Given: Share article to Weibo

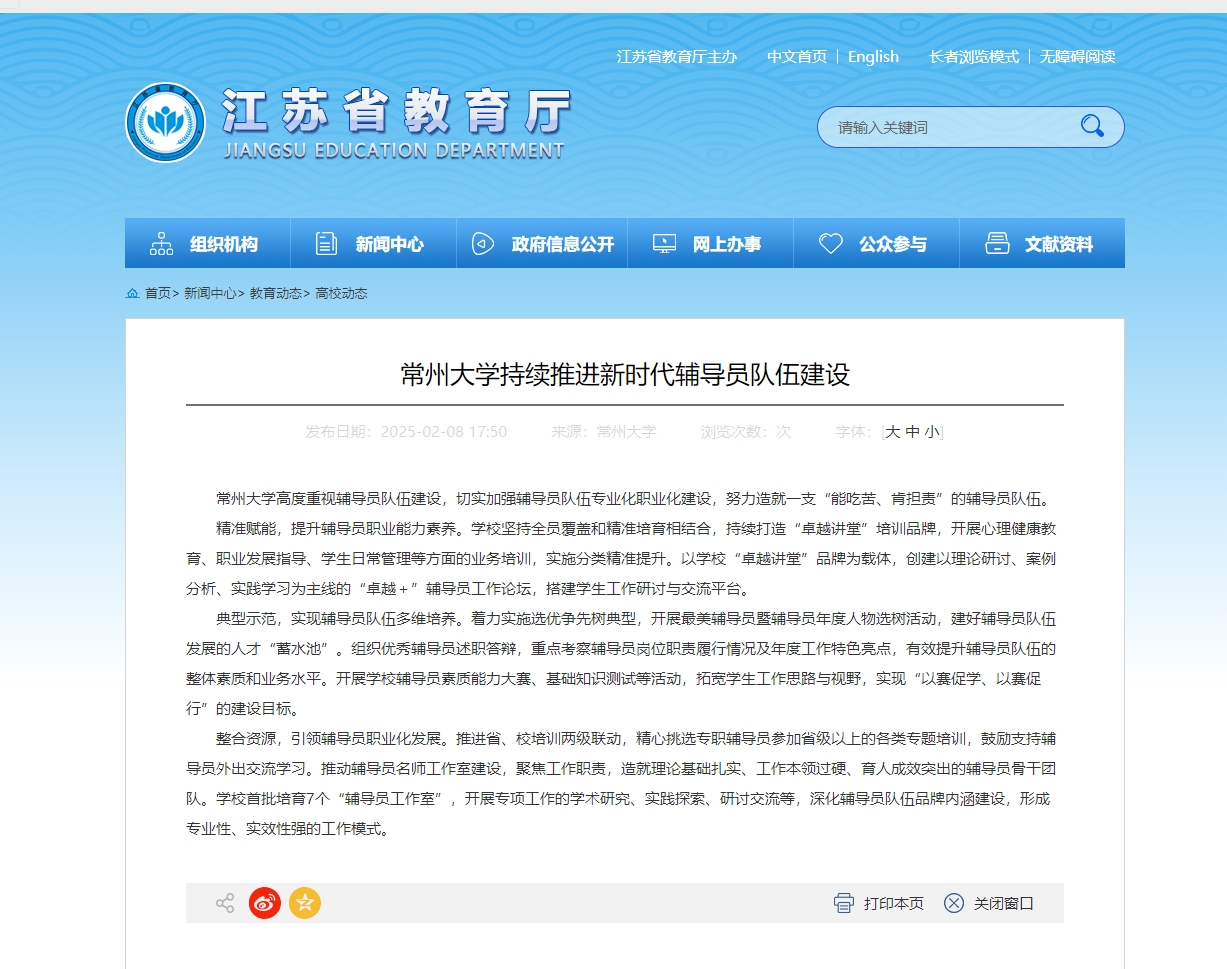Looking at the screenshot, I should point(265,903).
